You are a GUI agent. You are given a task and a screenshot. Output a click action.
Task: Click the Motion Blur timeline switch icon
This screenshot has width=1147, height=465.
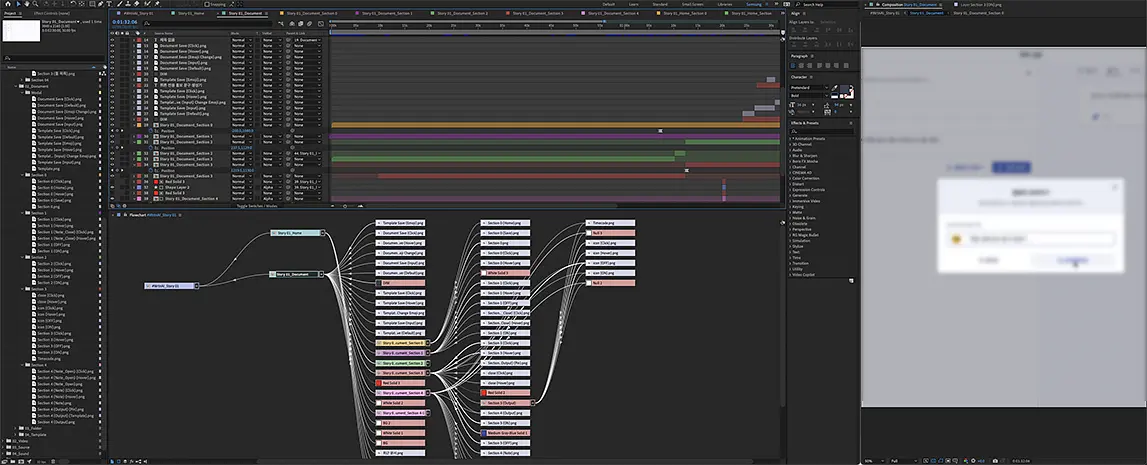pyautogui.click(x=309, y=23)
